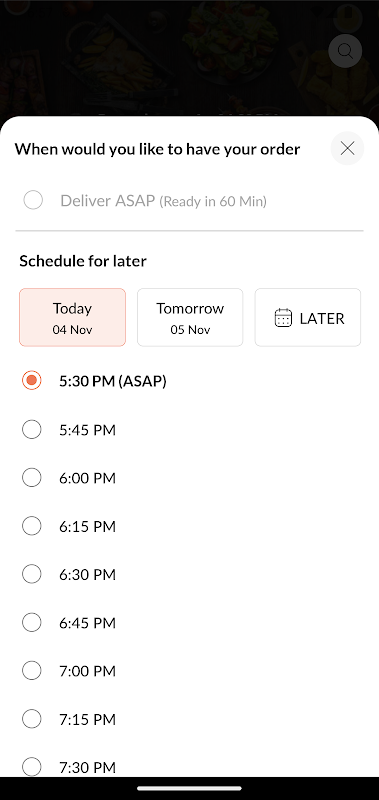This screenshot has width=379, height=800.
Task: Choose the 6:30 PM radio option
Action: pyautogui.click(x=32, y=574)
